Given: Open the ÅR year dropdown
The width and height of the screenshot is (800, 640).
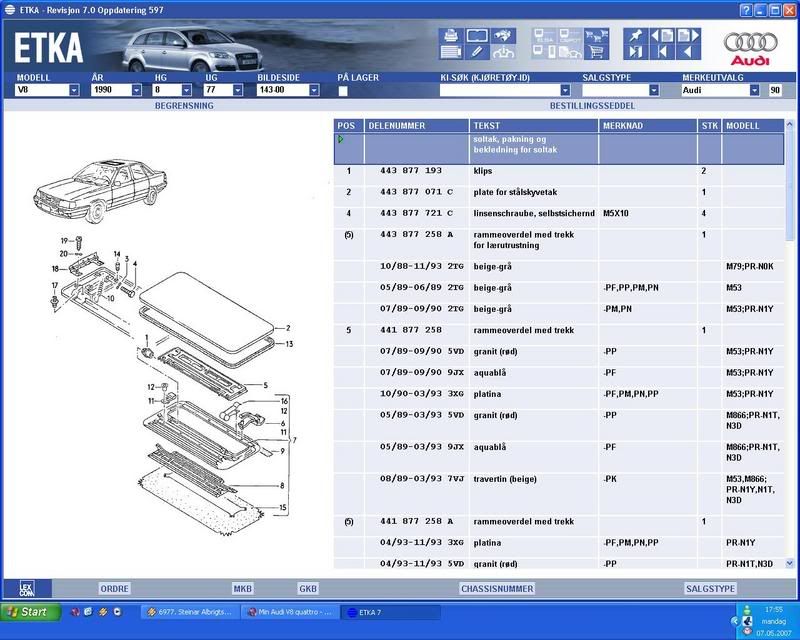Looking at the screenshot, I should click(x=134, y=90).
